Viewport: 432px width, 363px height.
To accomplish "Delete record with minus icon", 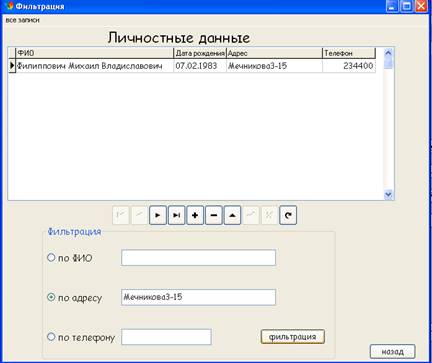I will 214,215.
